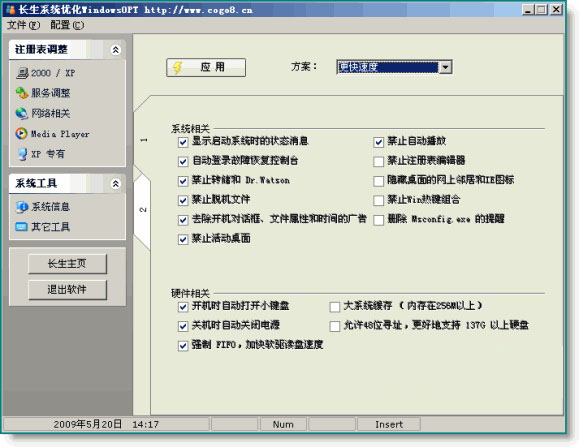Collapse the 注册表调整 panel
Image resolution: width=580 pixels, height=447 pixels.
(x=116, y=50)
